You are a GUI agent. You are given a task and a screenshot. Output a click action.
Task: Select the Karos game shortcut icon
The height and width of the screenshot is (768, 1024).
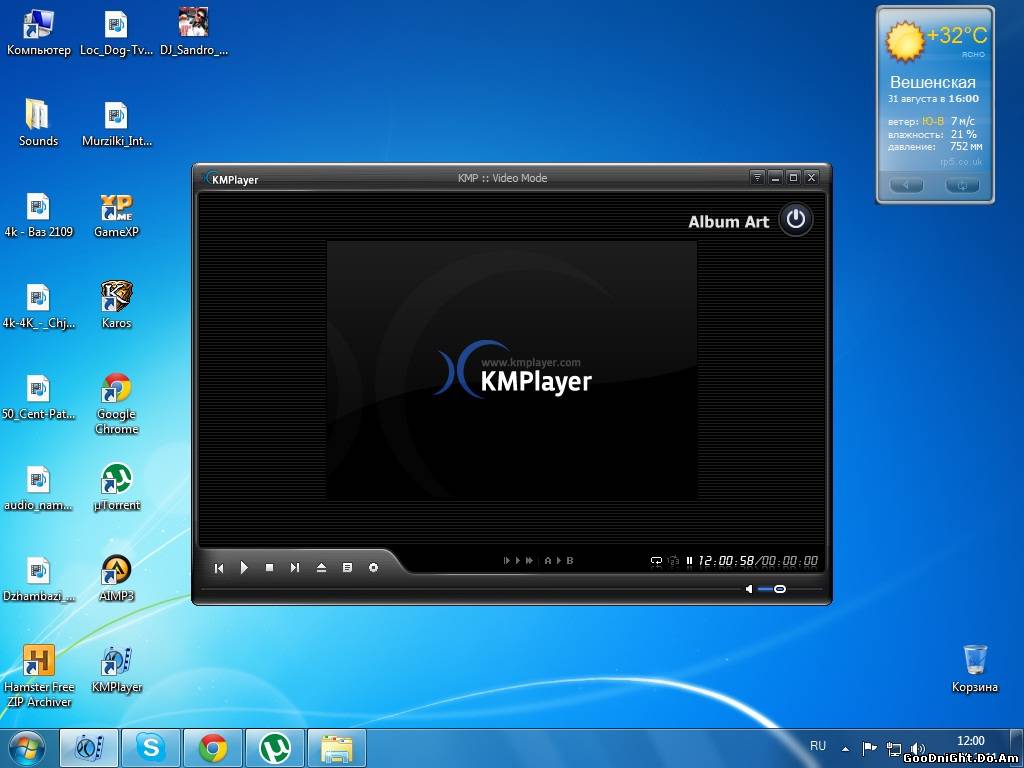[116, 306]
